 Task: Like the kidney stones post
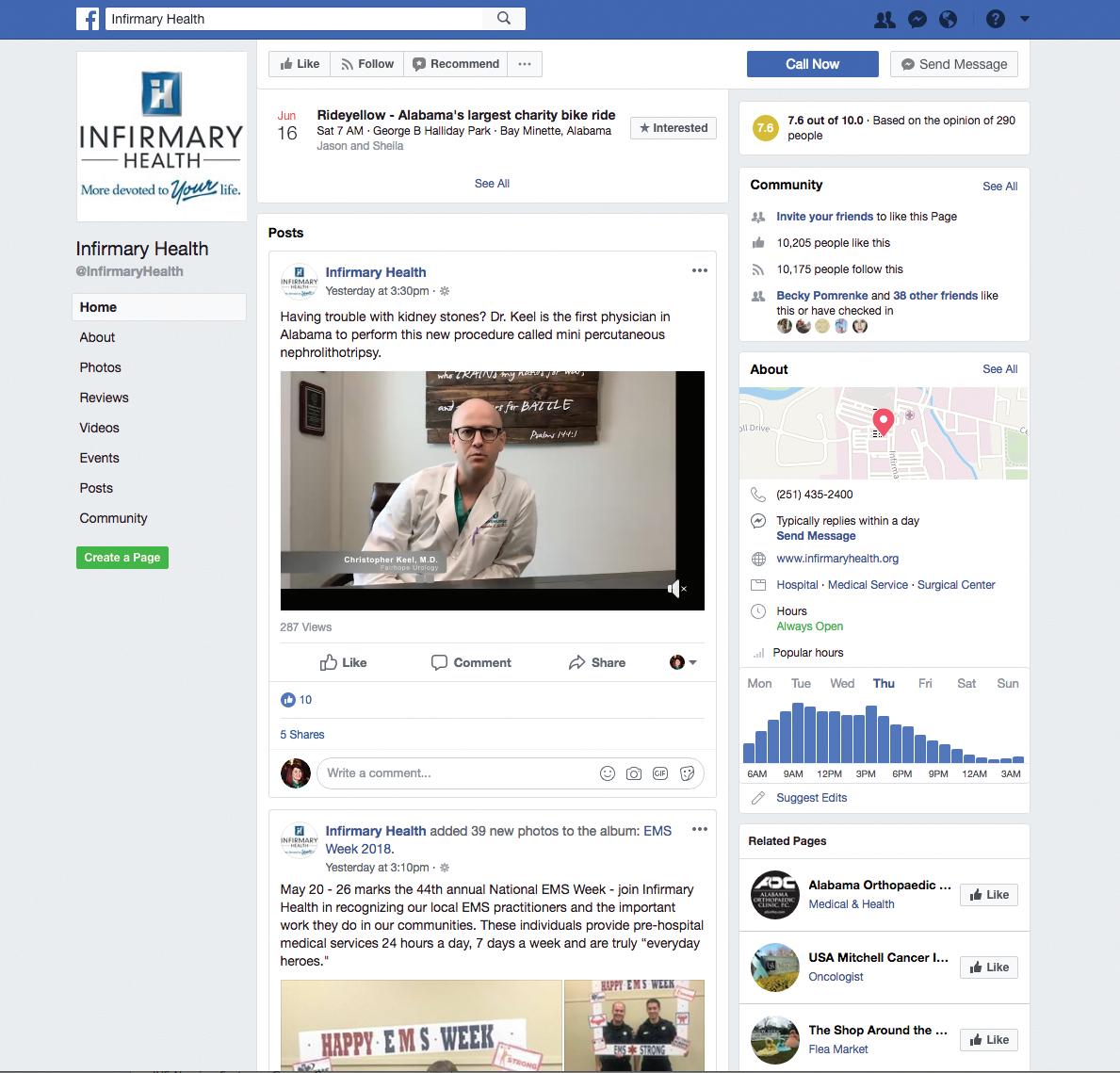point(343,662)
